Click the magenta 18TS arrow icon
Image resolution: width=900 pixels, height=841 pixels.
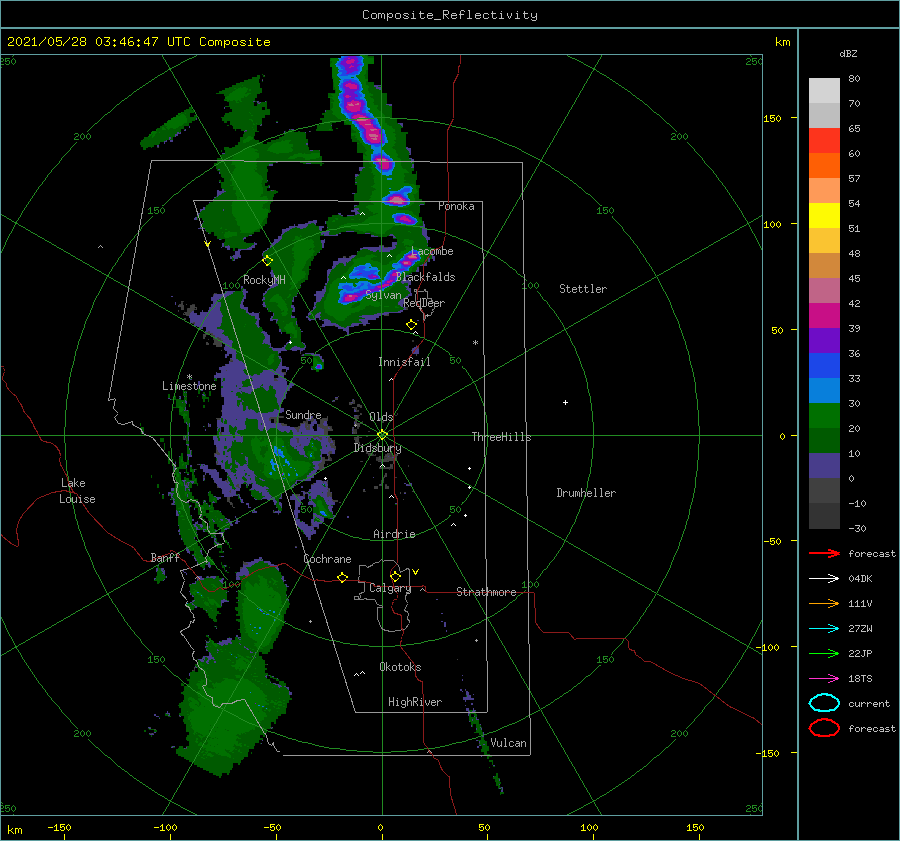click(824, 679)
